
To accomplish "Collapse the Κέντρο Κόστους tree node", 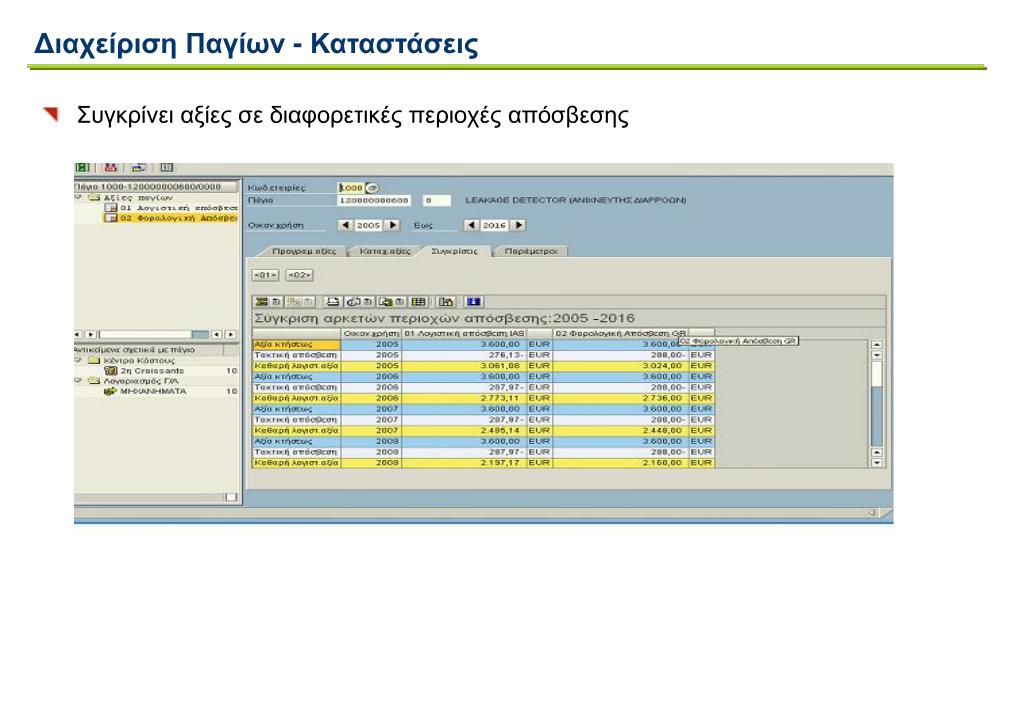I will pos(79,360).
